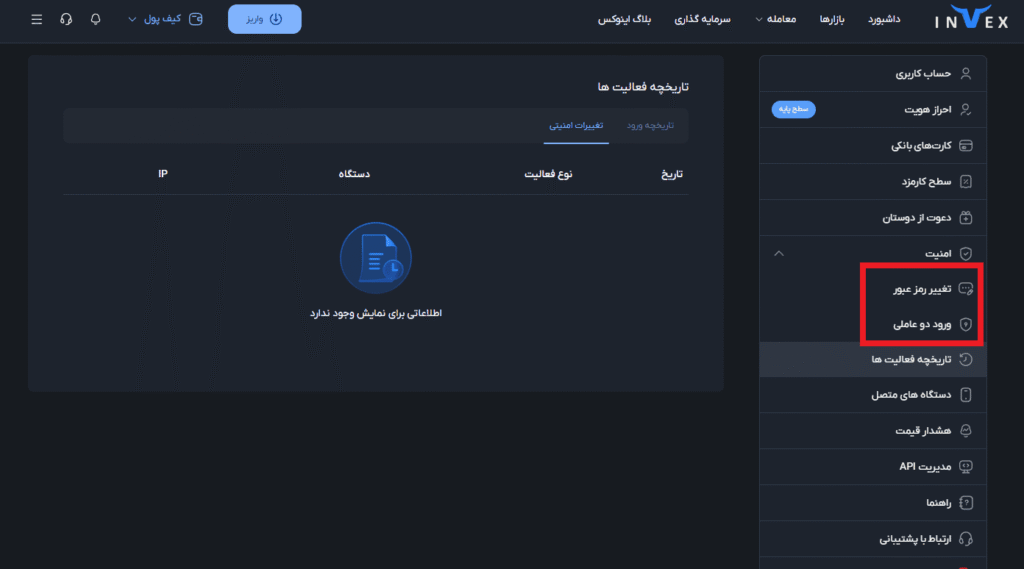The height and width of the screenshot is (569, 1024).
Task: Open the hamburger menu icon
Action: click(37, 19)
